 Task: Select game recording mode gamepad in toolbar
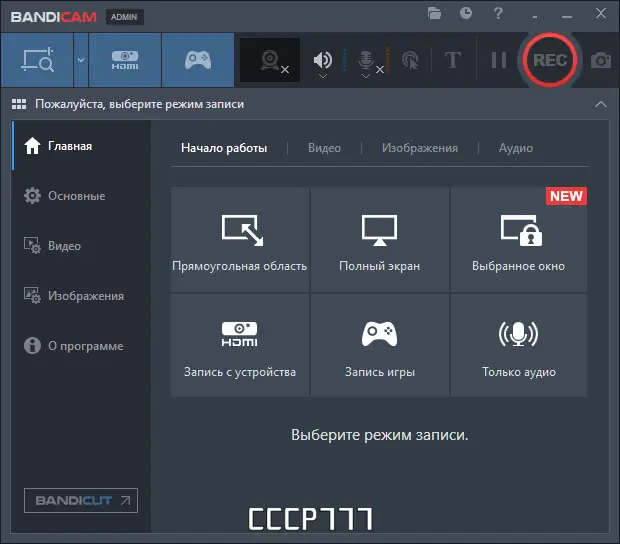(x=198, y=60)
